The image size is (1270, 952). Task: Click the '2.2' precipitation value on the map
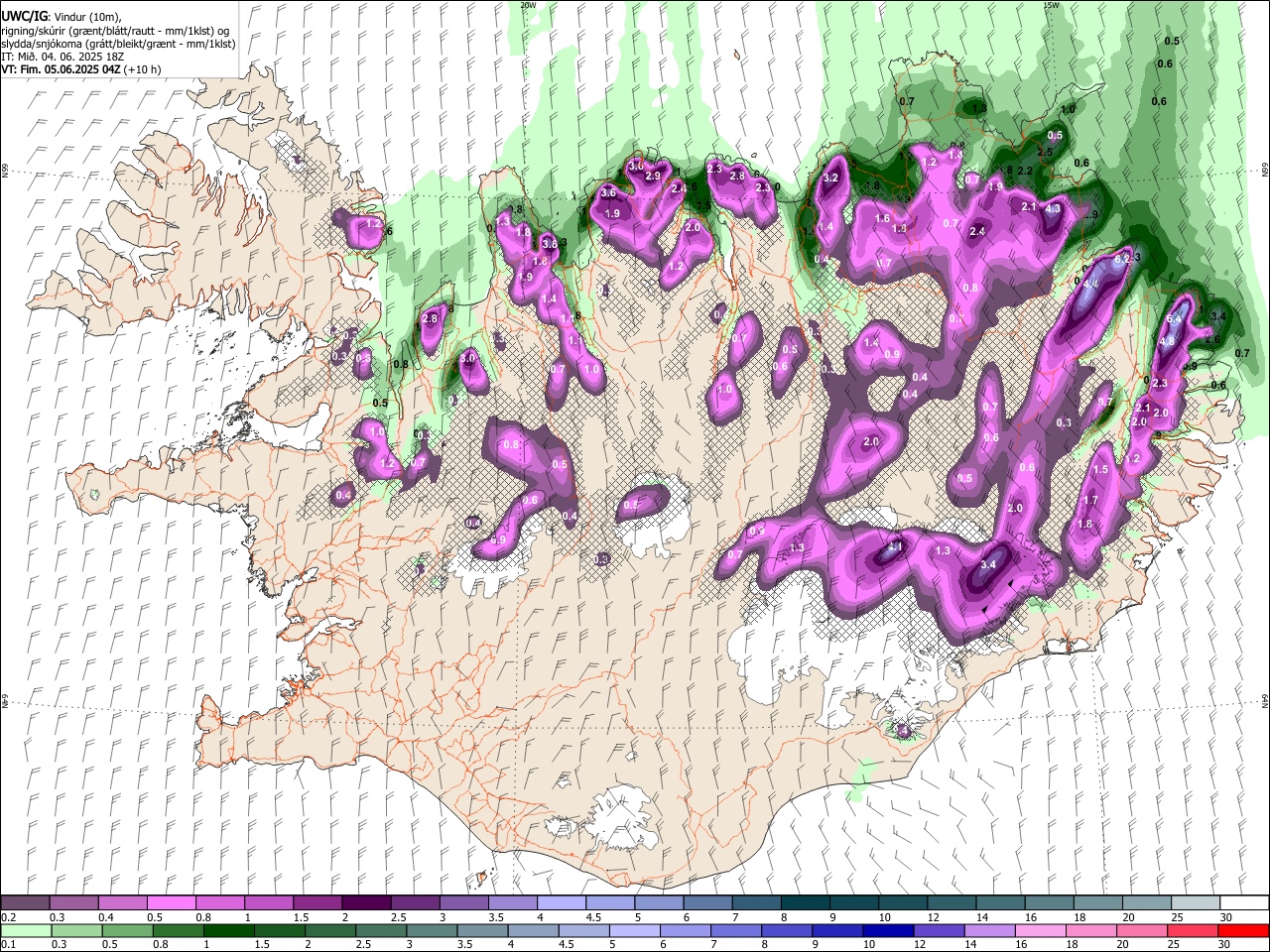[1025, 171]
